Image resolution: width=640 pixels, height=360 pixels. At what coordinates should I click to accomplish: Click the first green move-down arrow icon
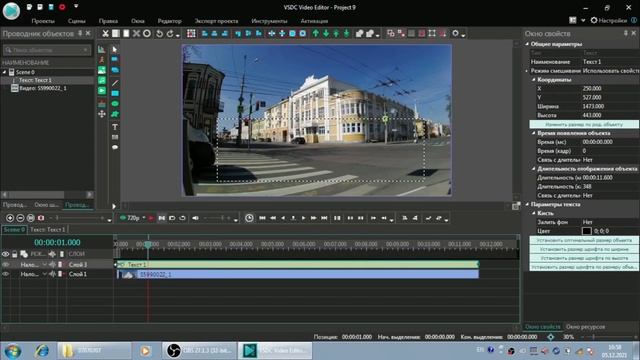pyautogui.click(x=326, y=33)
